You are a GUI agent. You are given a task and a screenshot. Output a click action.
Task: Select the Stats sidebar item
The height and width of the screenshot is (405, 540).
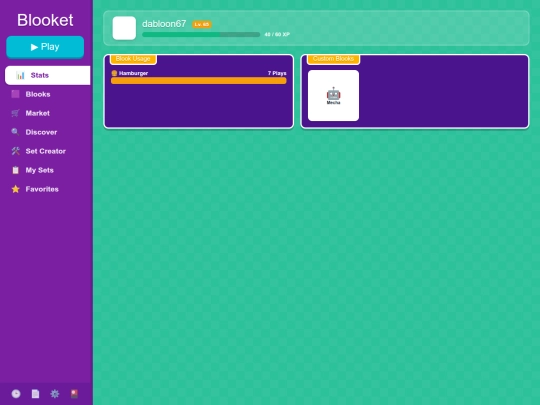tap(48, 75)
